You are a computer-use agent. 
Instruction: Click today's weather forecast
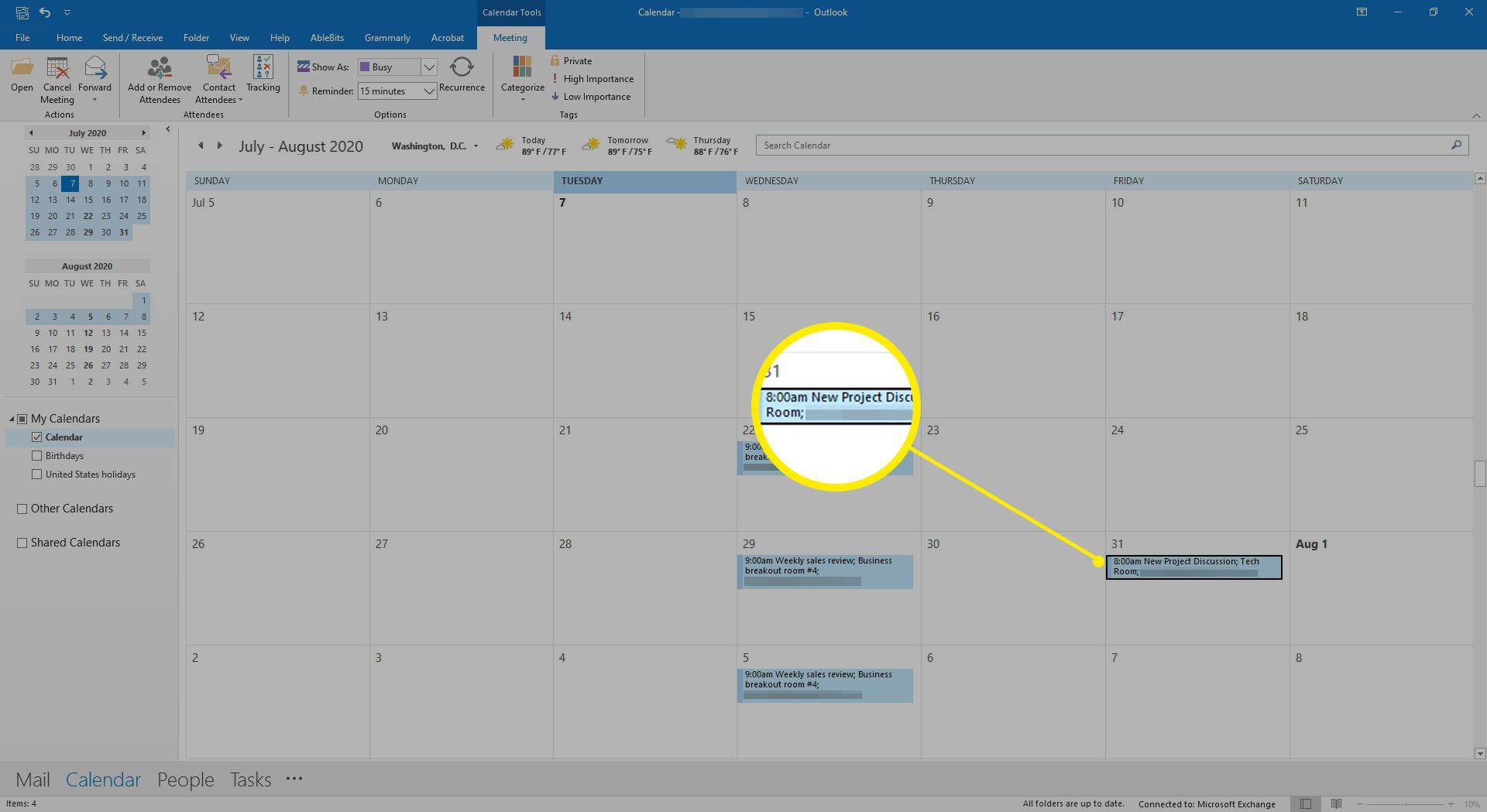click(x=531, y=146)
